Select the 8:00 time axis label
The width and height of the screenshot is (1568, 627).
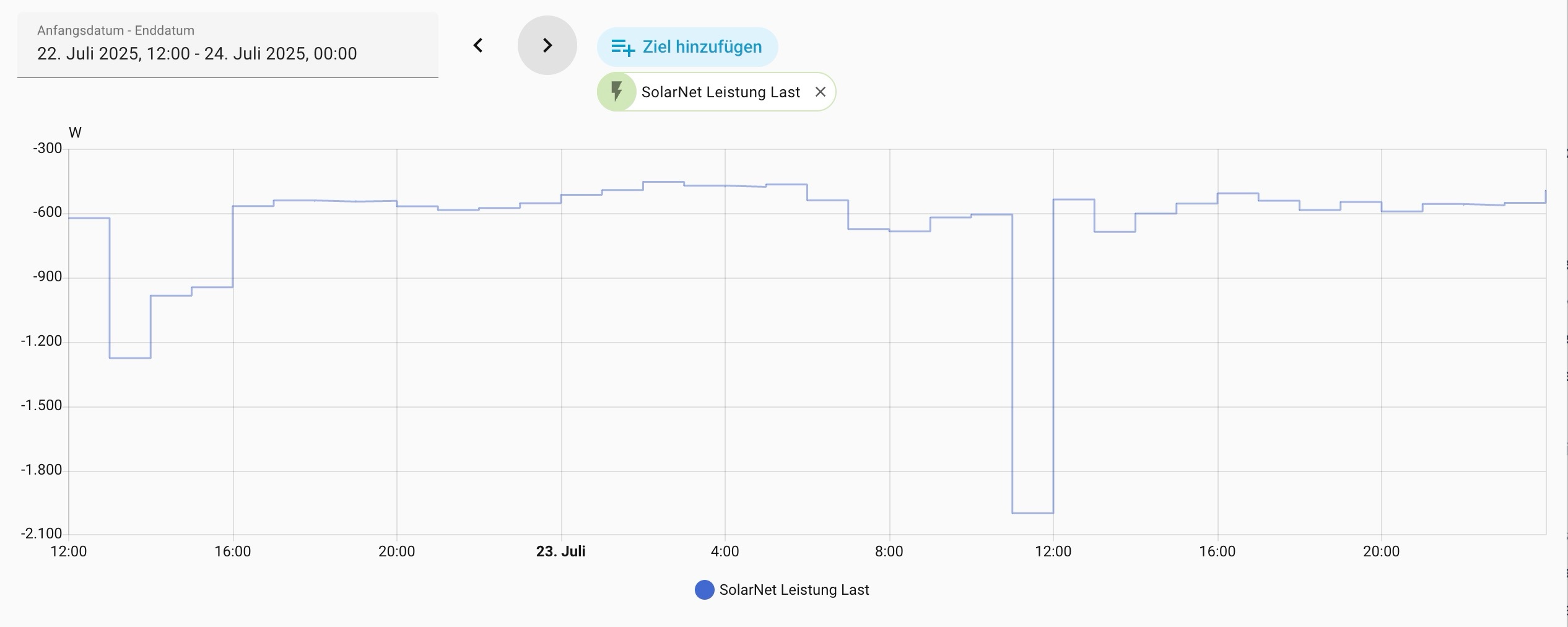click(889, 551)
